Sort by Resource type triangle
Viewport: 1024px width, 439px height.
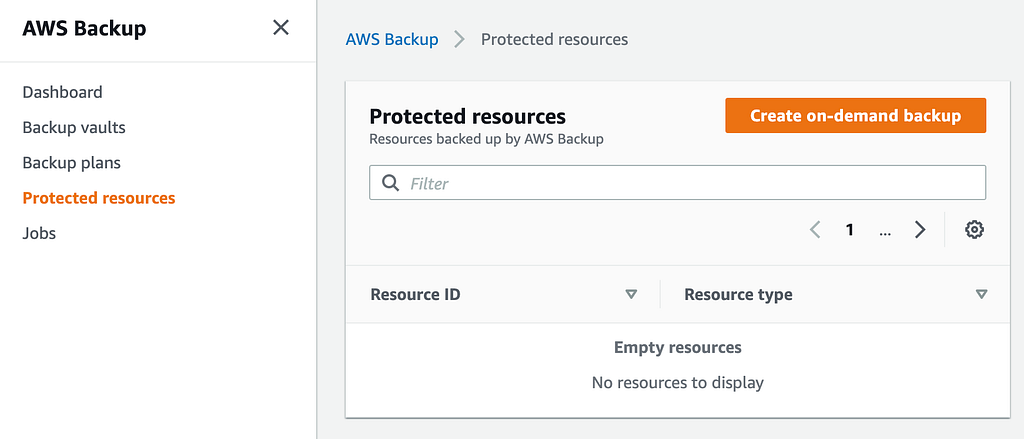point(981,295)
